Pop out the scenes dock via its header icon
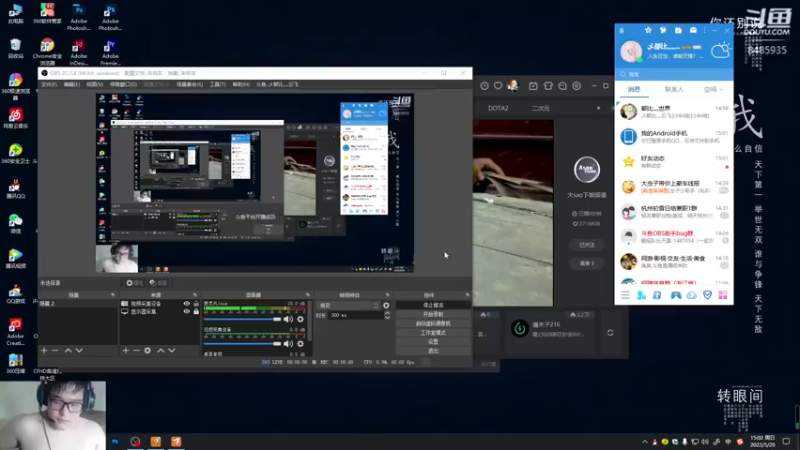The height and width of the screenshot is (450, 800). coord(113,295)
